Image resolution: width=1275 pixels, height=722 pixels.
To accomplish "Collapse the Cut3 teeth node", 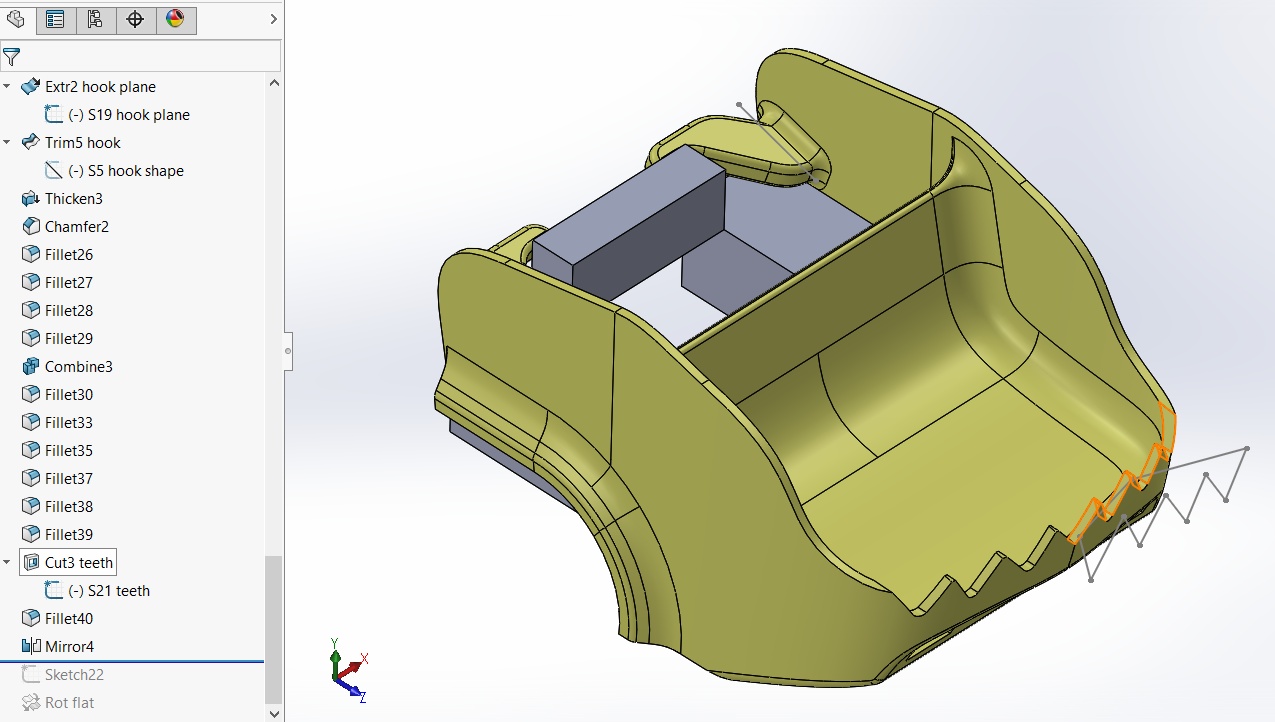I will point(8,562).
